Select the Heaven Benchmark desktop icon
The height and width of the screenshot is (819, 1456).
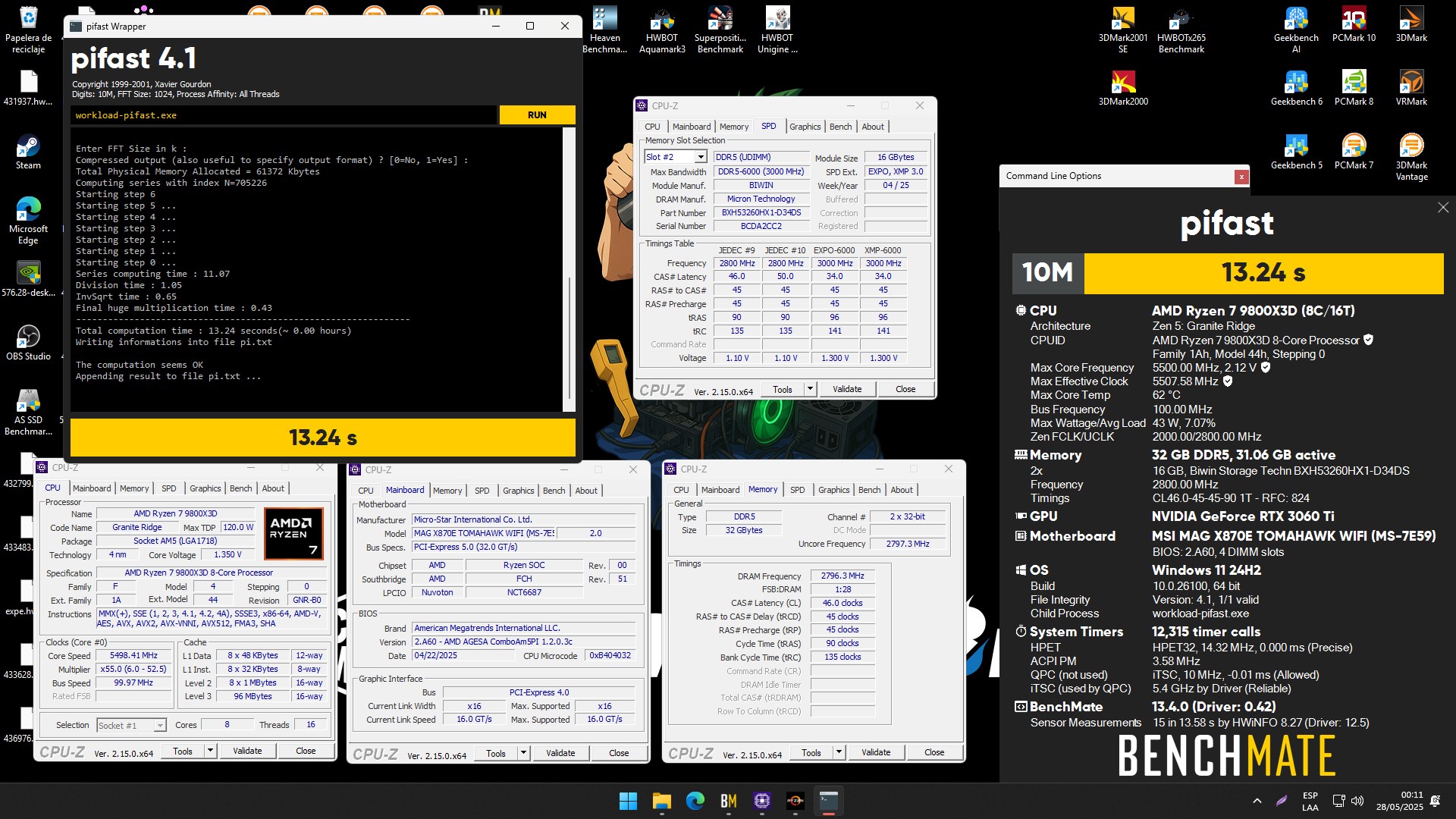(x=604, y=30)
